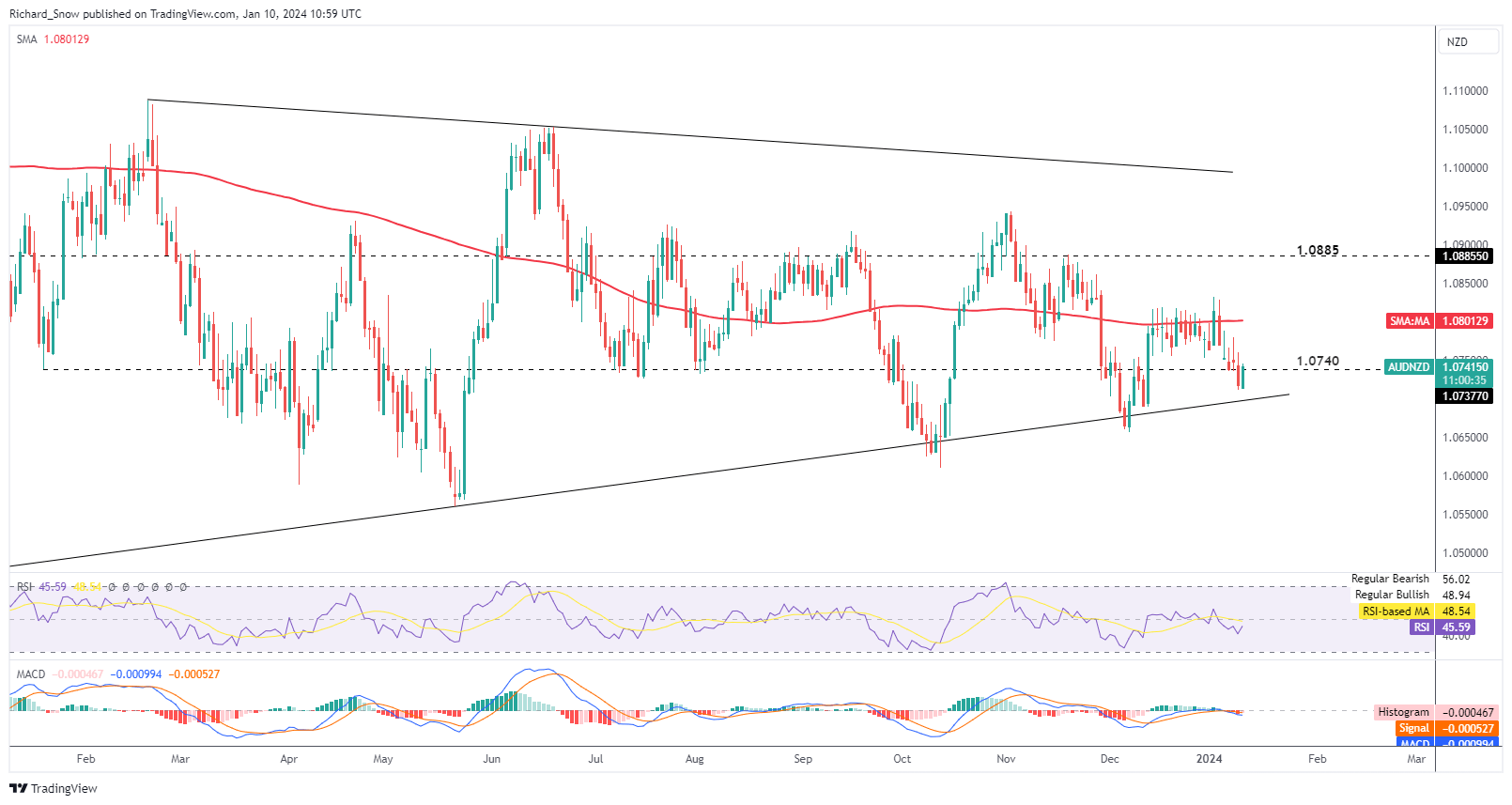Image resolution: width=1512 pixels, height=805 pixels.
Task: Click the 1.105000 price axis label
Action: pyautogui.click(x=1465, y=130)
